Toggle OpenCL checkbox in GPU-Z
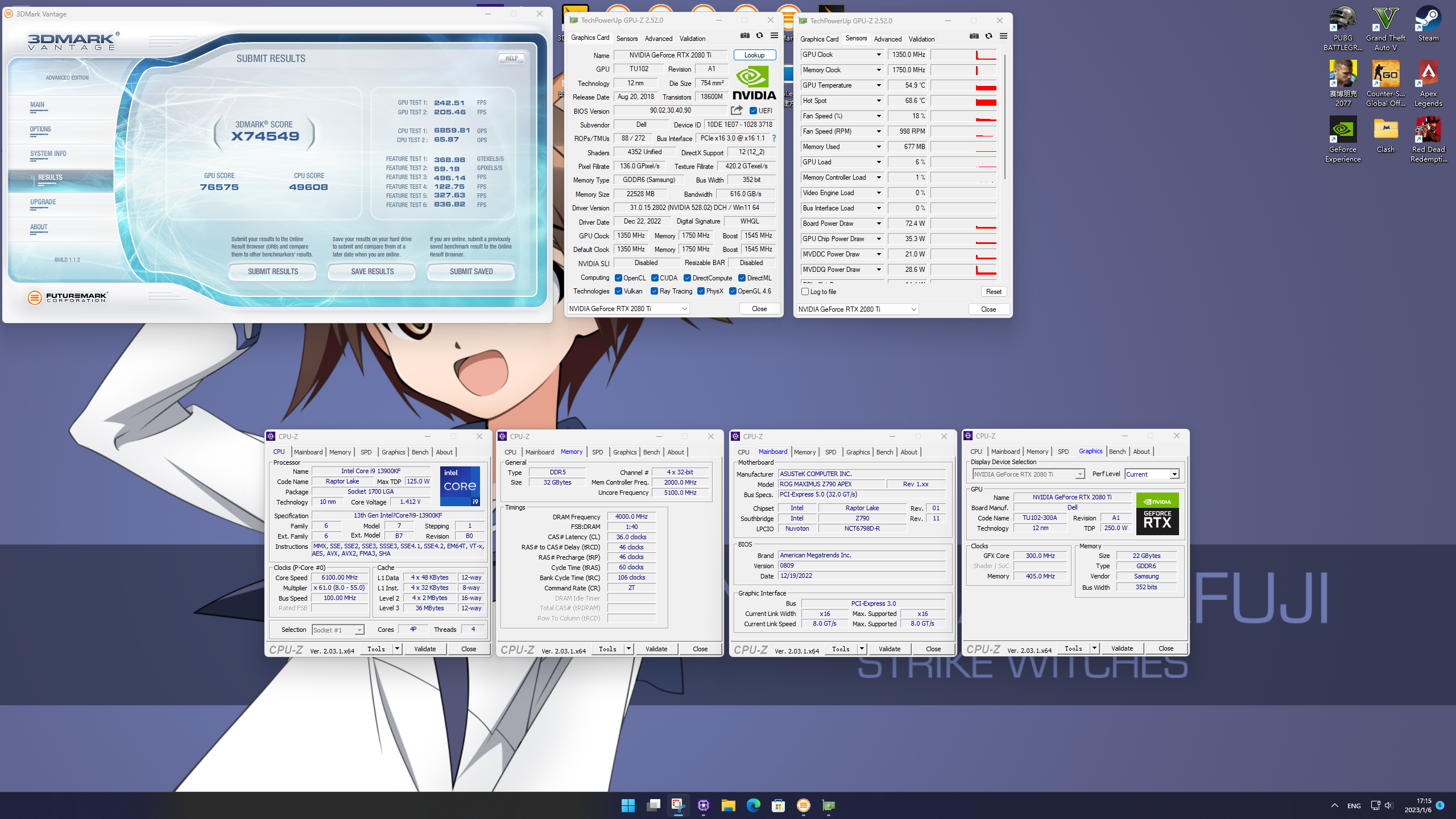Viewport: 1456px width, 819px height. (x=618, y=278)
